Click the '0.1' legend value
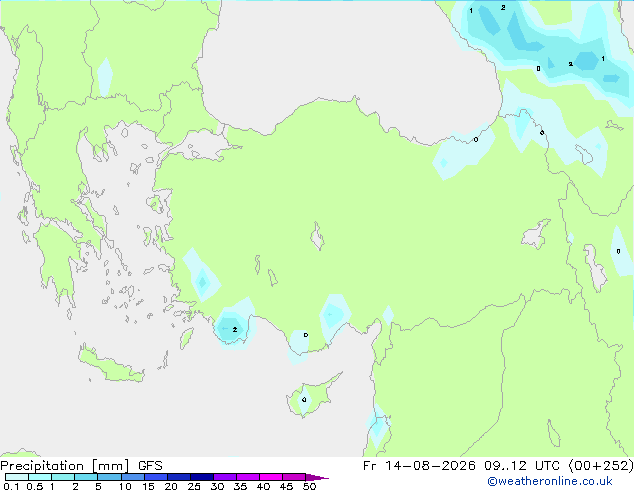 [x=11, y=486]
